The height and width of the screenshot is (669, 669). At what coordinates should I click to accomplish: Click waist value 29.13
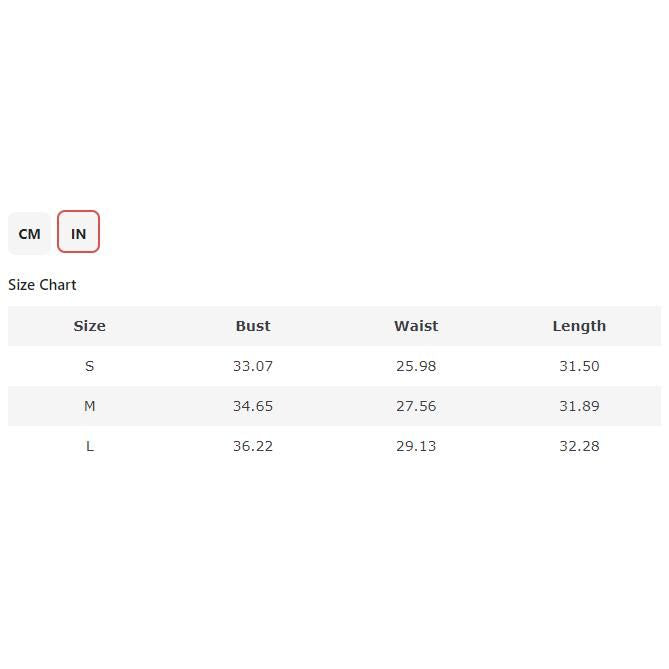pos(416,446)
